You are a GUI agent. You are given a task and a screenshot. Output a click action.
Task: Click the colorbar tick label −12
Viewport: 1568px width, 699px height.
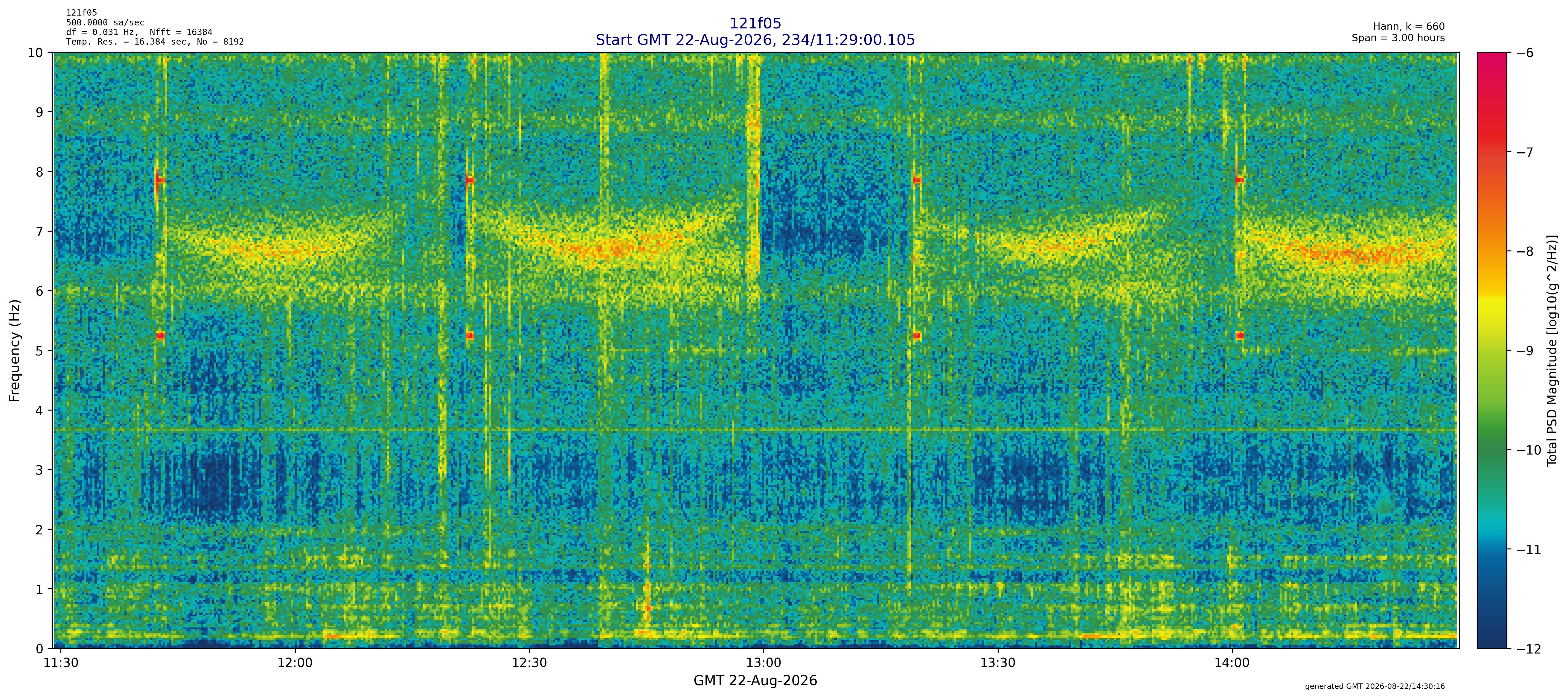[x=1529, y=649]
